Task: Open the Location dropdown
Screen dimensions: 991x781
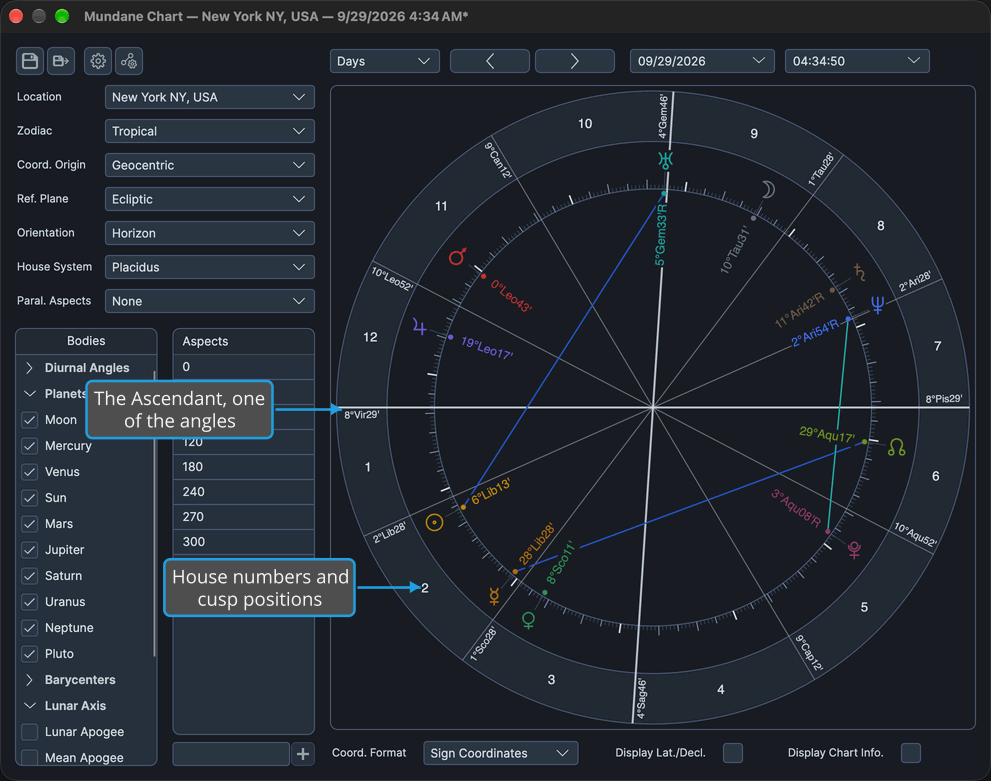Action: click(x=210, y=97)
